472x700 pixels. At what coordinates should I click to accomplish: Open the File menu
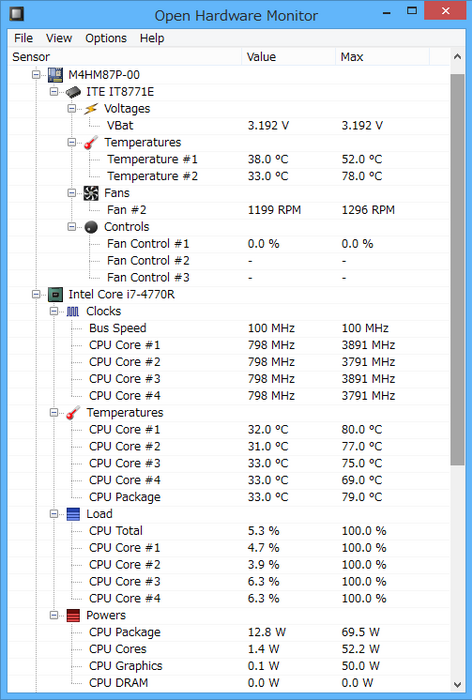click(23, 38)
